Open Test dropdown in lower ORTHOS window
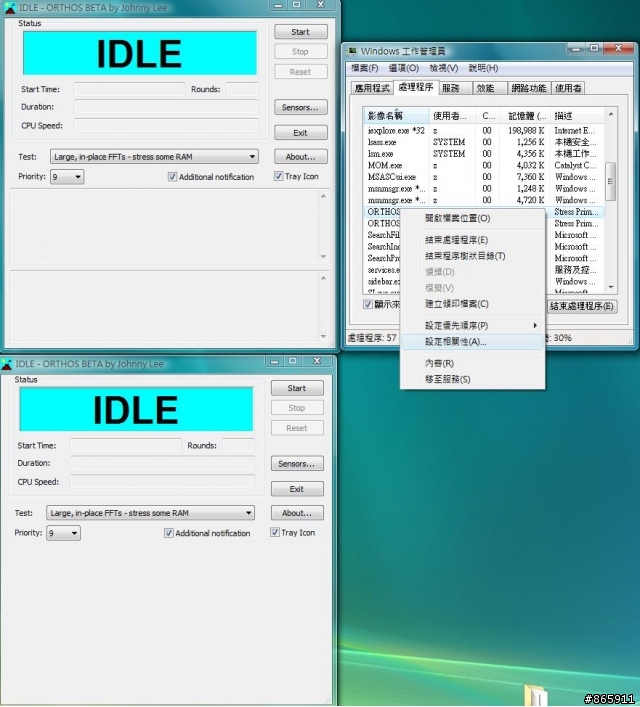This screenshot has height=707, width=640. [151, 513]
